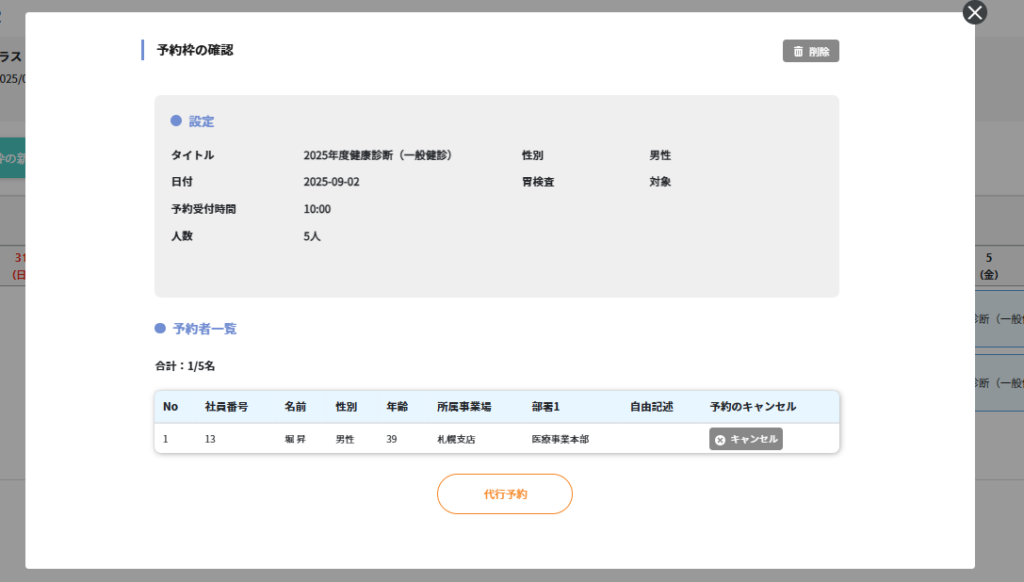Click the date value 2025-09-02
Viewport: 1024px width, 582px height.
point(331,182)
